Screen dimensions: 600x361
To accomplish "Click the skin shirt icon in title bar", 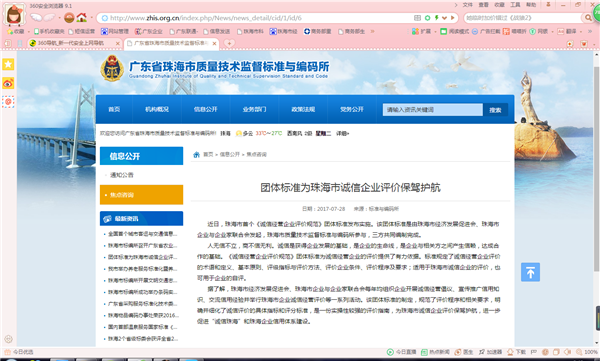I will pyautogui.click(x=548, y=5).
